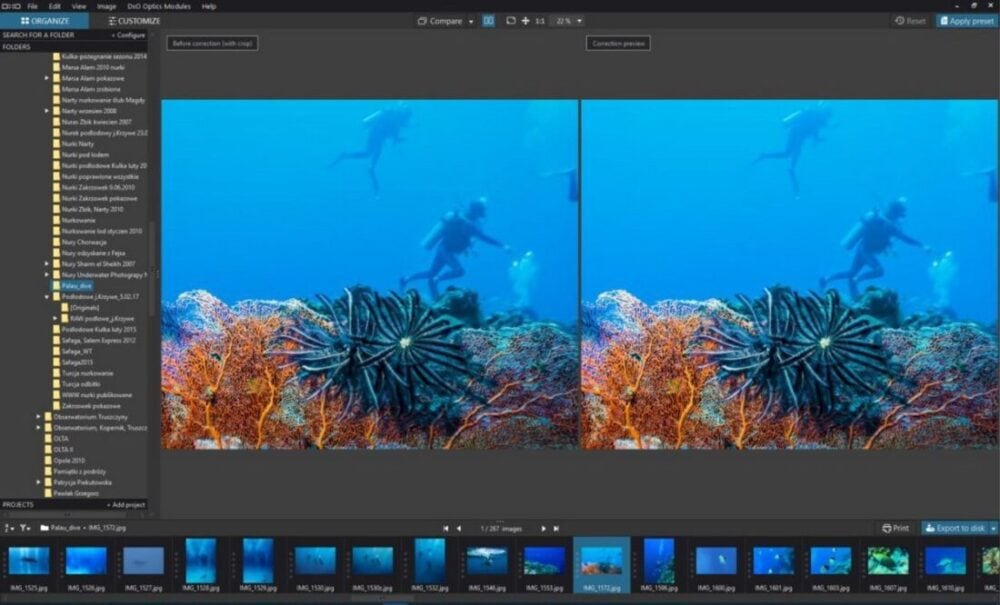This screenshot has width=1000, height=605.
Task: Click the Print icon button
Action: 895,528
